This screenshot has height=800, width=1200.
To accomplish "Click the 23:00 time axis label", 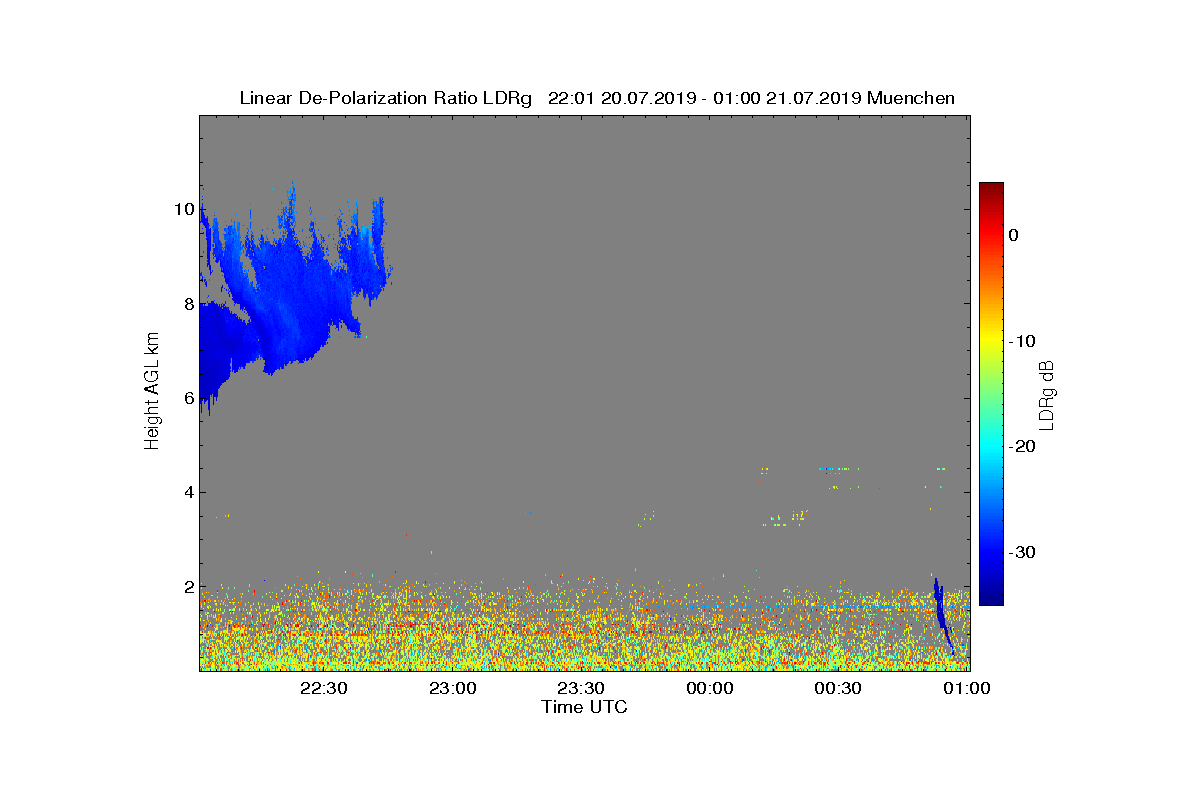I will point(453,688).
